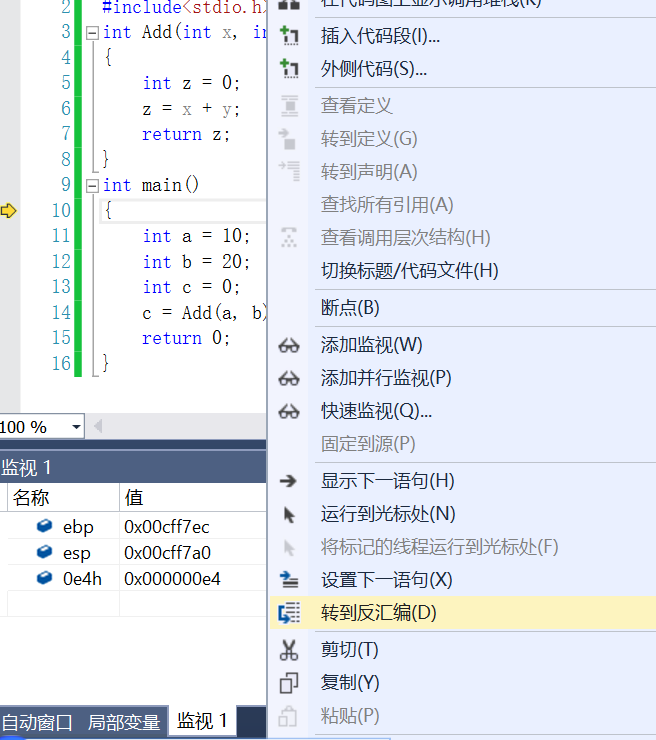The image size is (656, 740).
Task: Select the 监视 1 bottom tab
Action: coord(202,721)
